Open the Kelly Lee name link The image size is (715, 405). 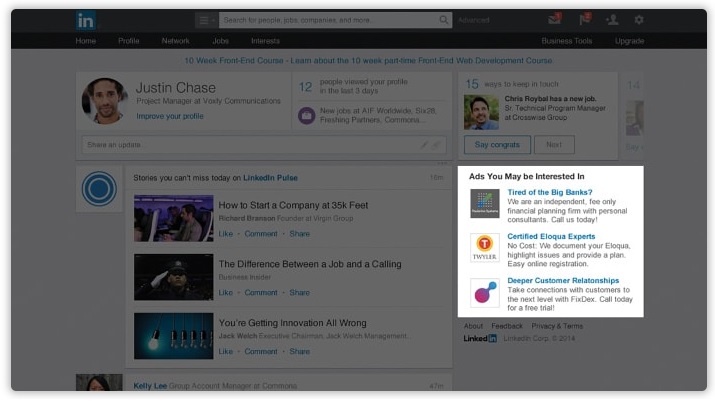(x=150, y=386)
